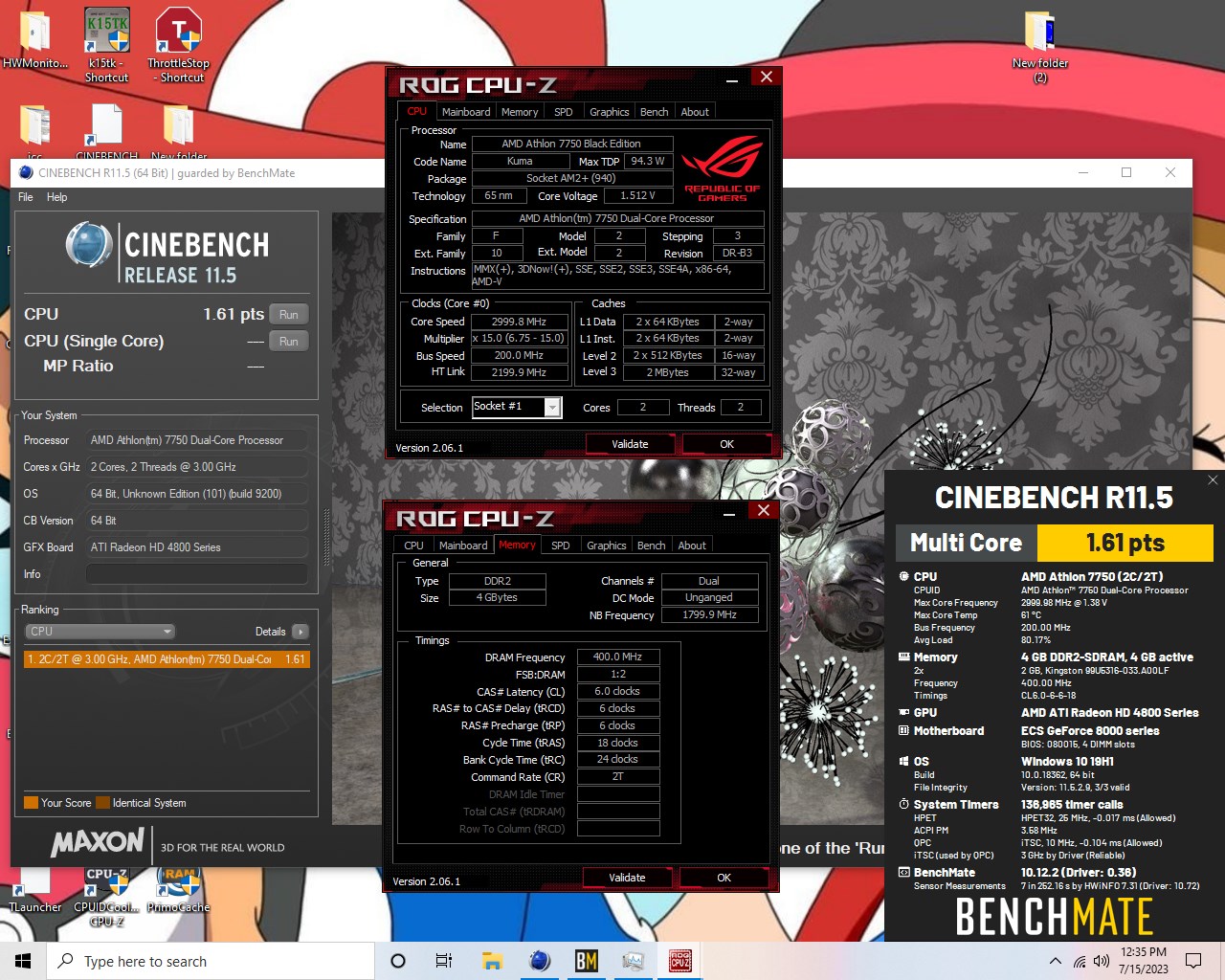The image size is (1225, 980).
Task: Click Validate in the Timings CPU-Z window
Action: pos(627,878)
